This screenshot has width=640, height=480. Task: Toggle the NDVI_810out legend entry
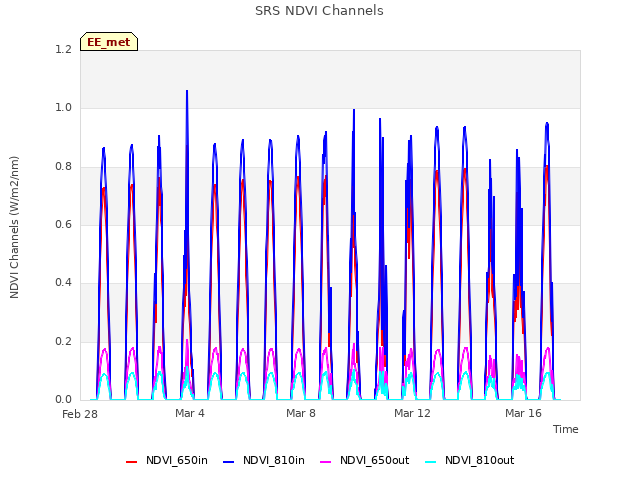(469, 460)
